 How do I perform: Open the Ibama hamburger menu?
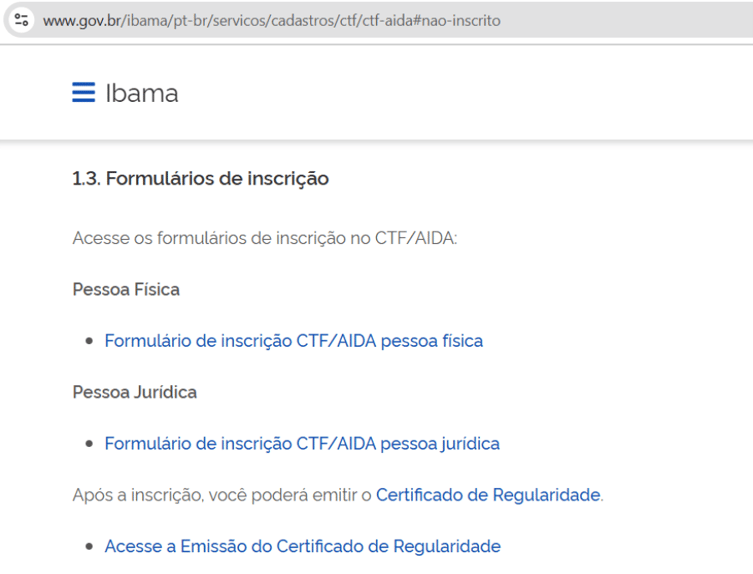tap(83, 93)
